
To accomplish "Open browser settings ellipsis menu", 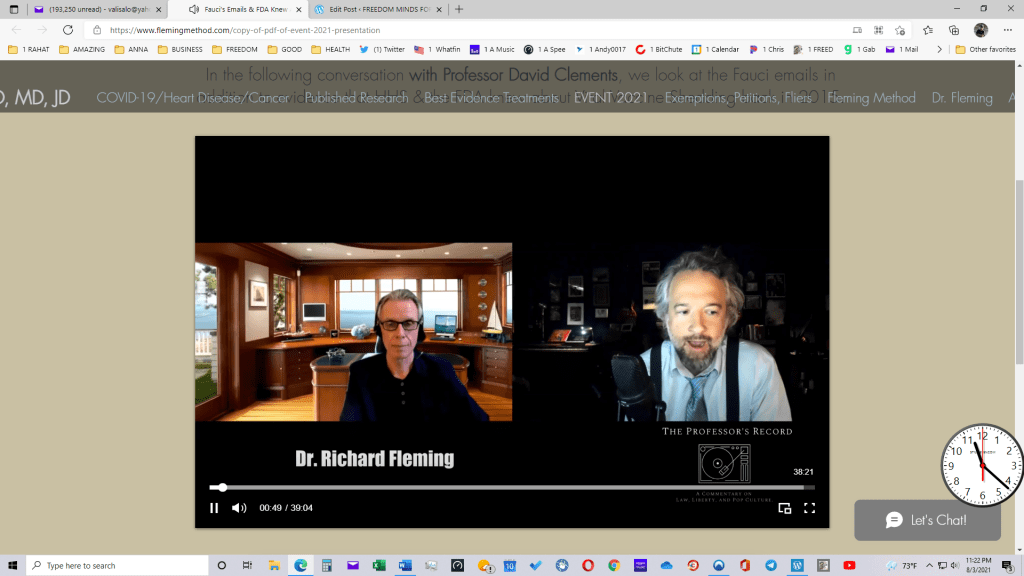I will click(1006, 30).
